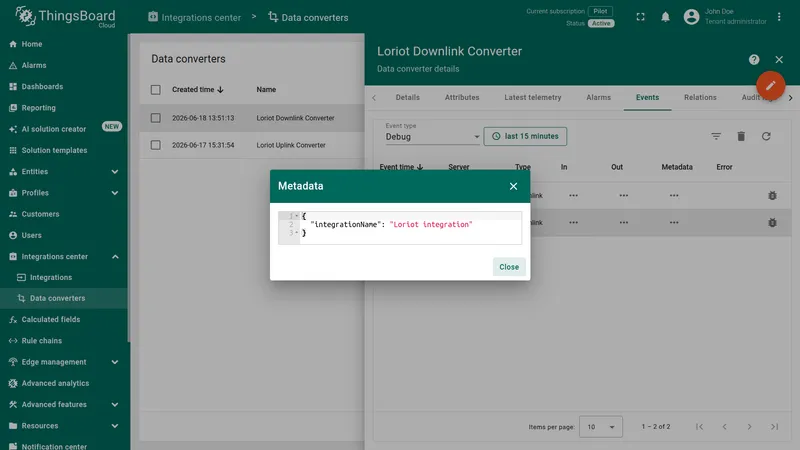Open the Event type Debug dropdown
Screen dimensions: 800x450
(x=433, y=137)
